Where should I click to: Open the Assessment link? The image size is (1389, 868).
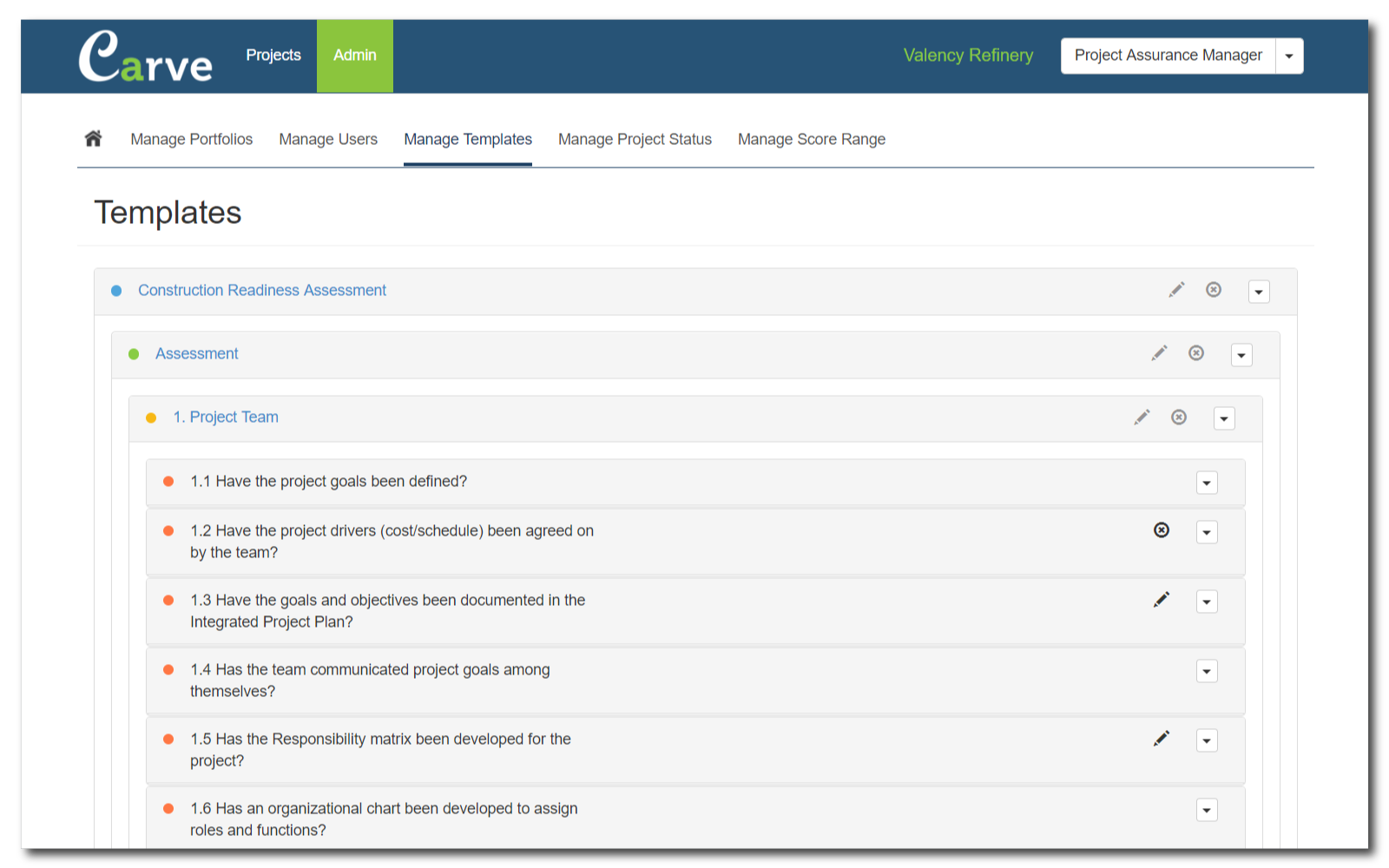[197, 353]
